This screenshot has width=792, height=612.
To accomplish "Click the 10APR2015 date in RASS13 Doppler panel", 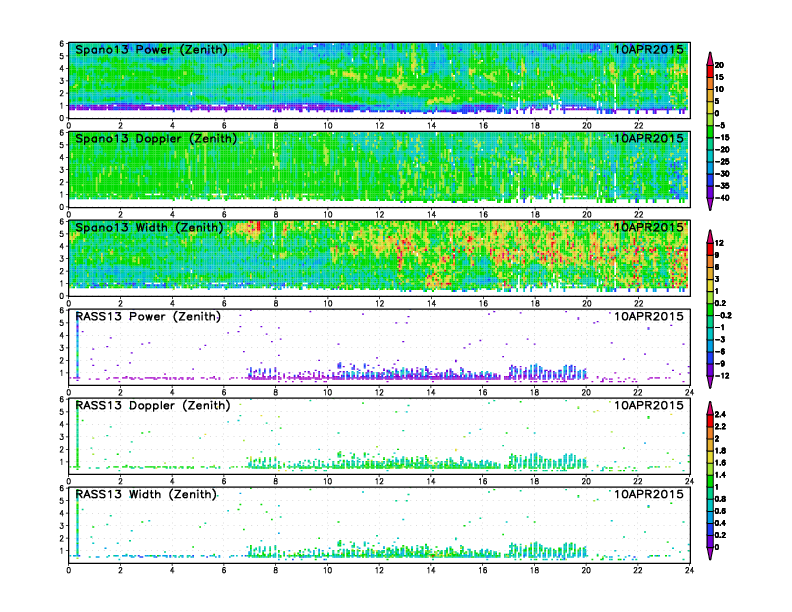I will (649, 405).
